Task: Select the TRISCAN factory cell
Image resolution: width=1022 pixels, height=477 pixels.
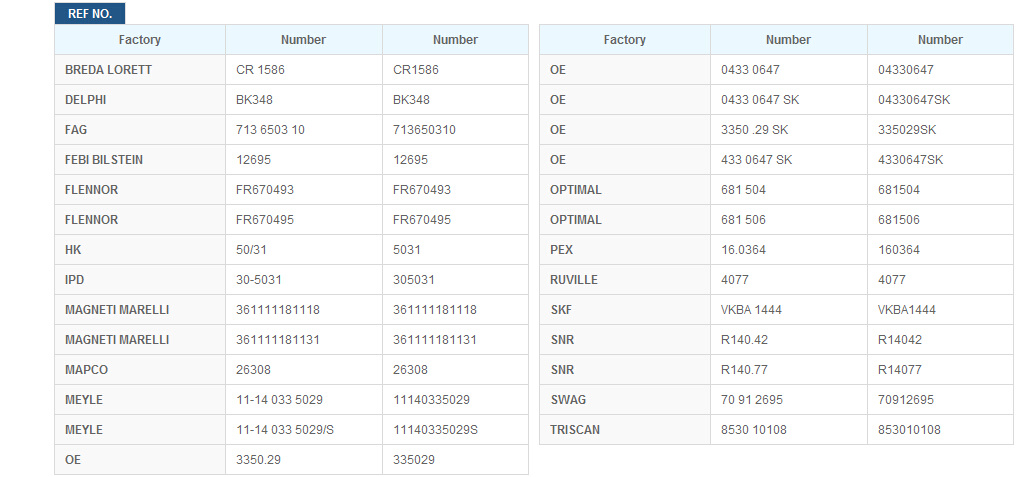Action: click(625, 429)
